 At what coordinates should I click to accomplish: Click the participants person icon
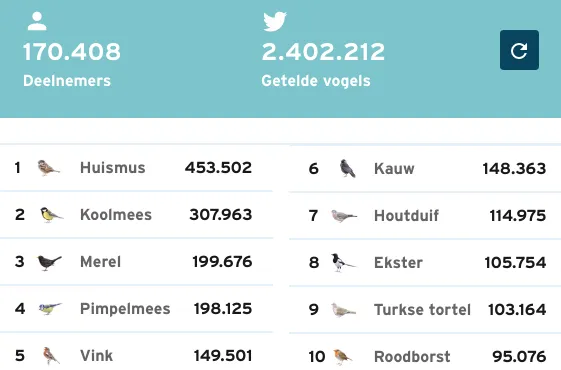point(37,21)
